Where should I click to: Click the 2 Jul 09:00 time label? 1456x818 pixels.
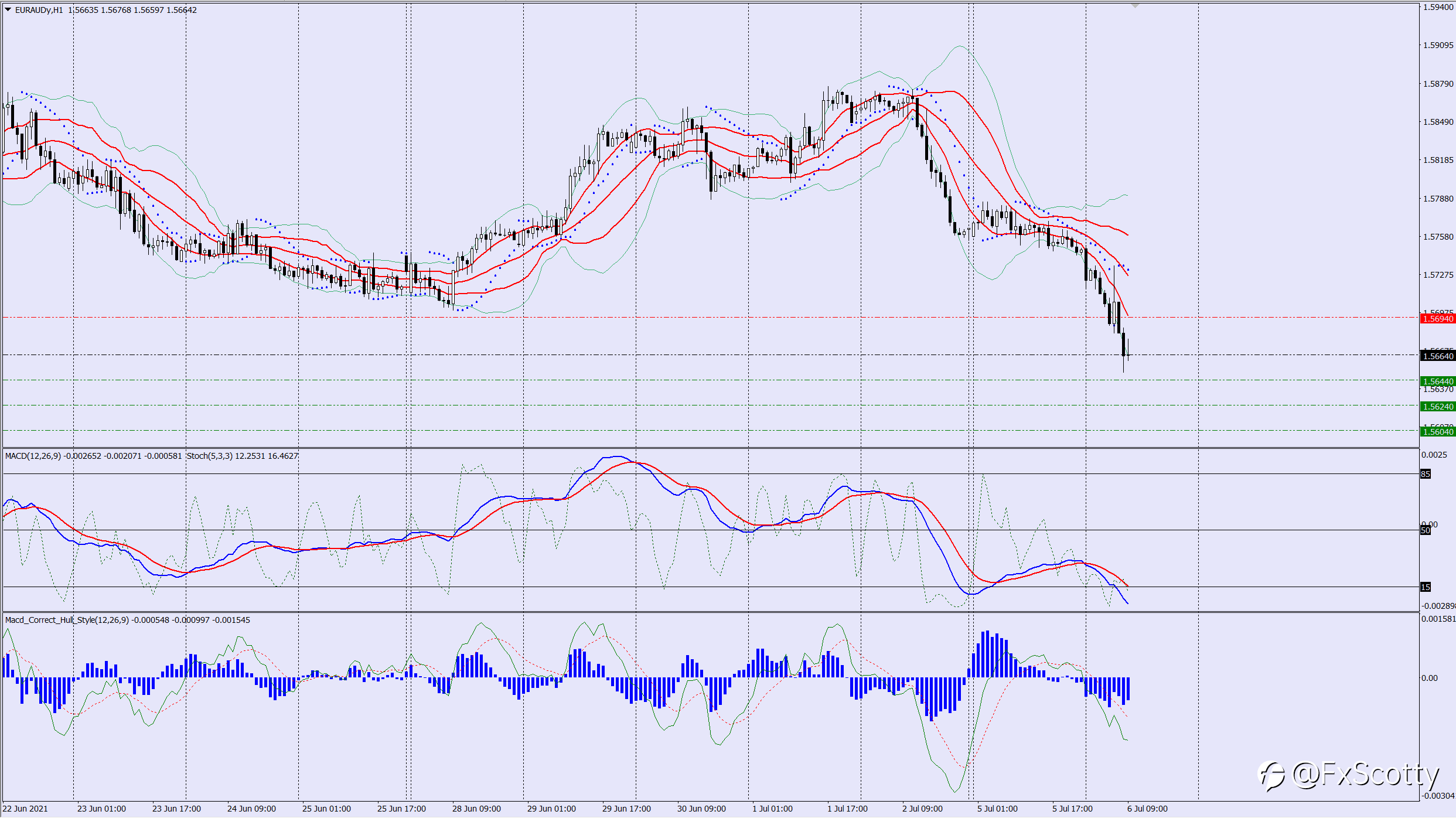click(922, 809)
